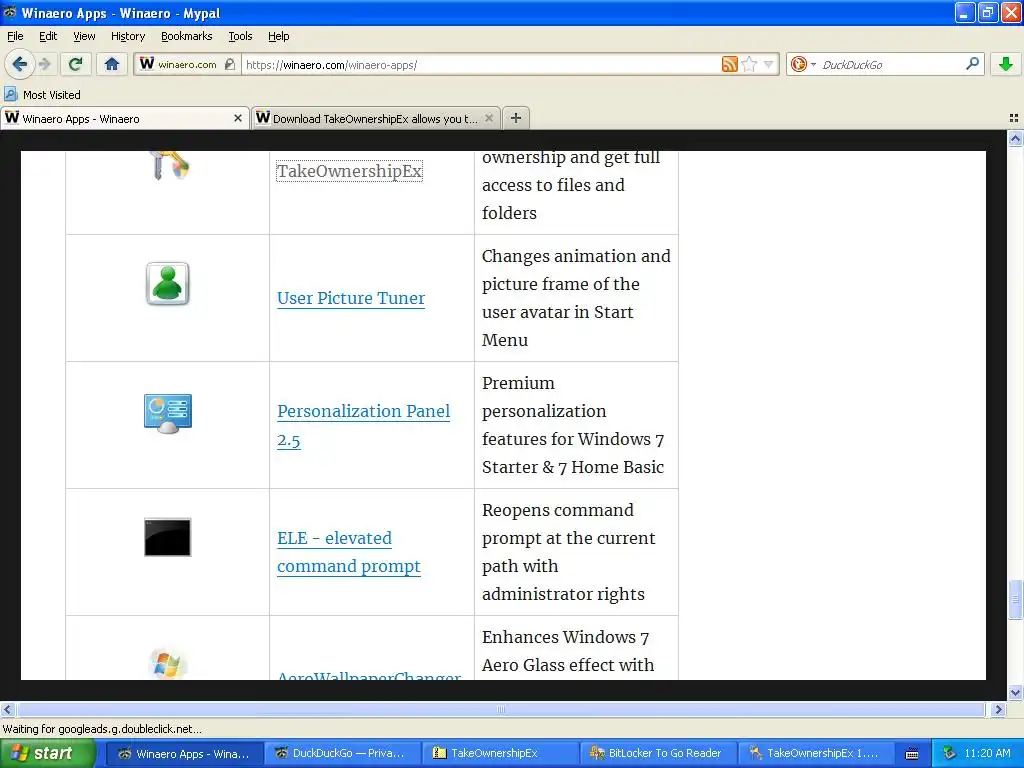Click 'Premium personalization features' description text

(573, 425)
